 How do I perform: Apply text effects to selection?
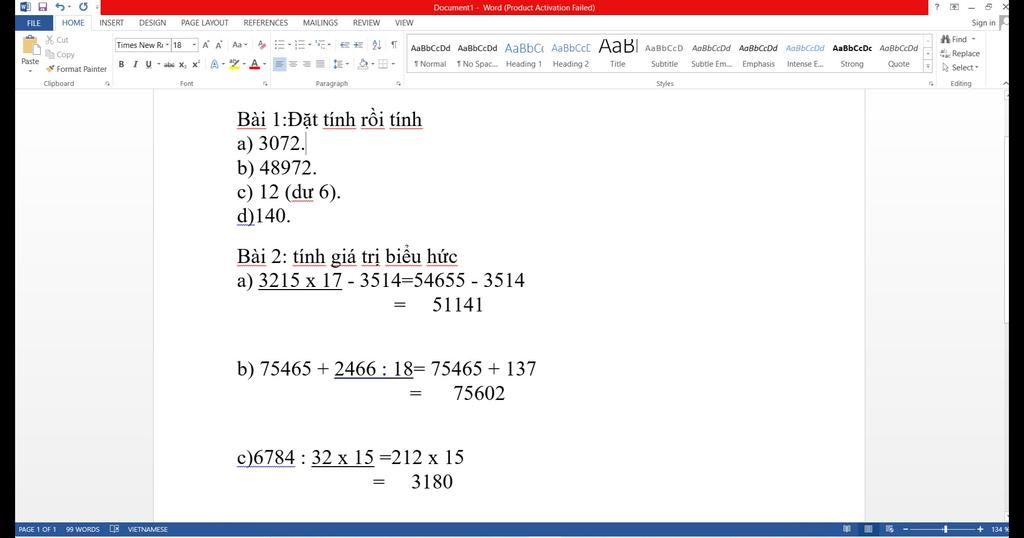point(214,64)
